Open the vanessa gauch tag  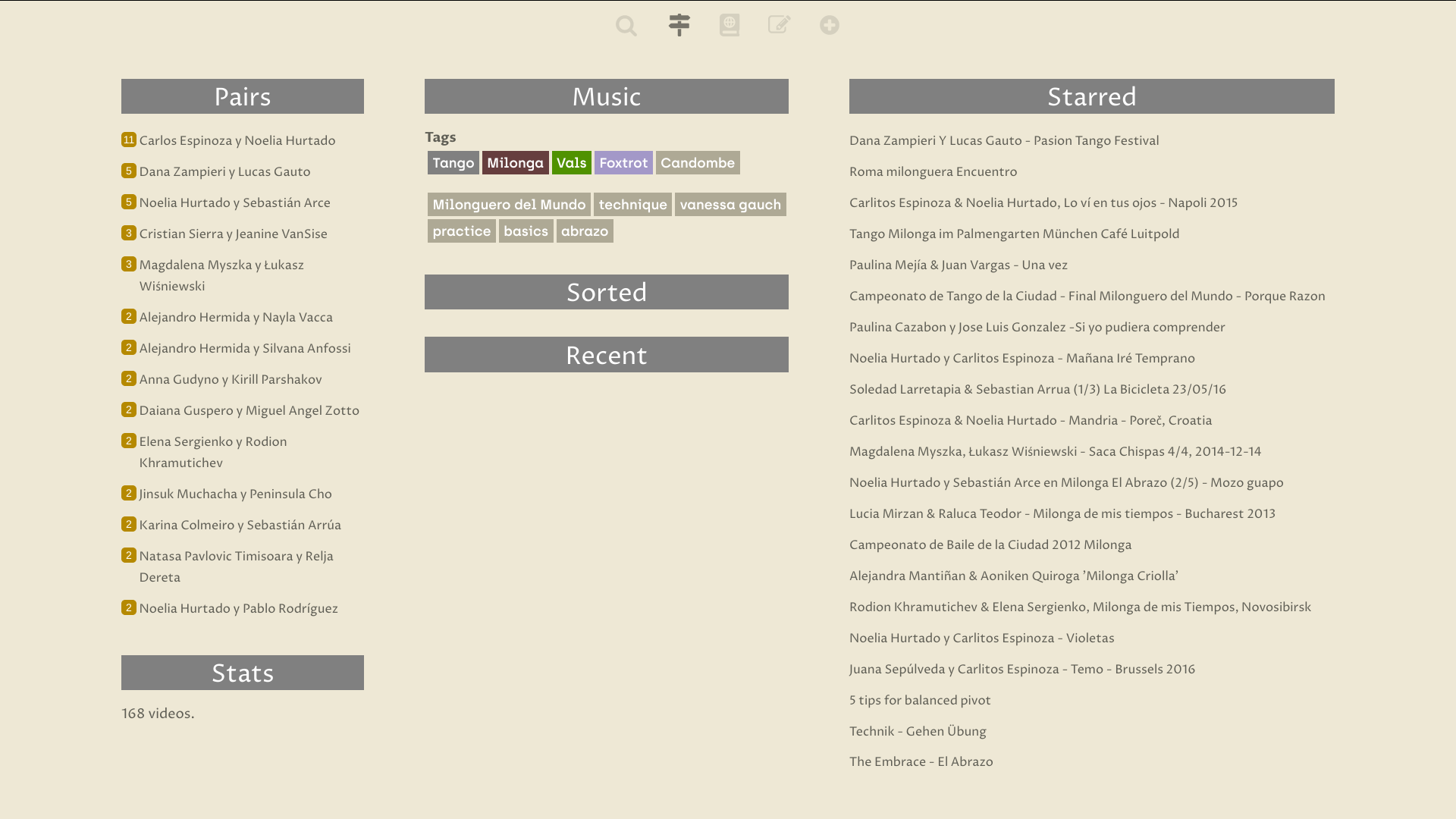click(x=730, y=205)
